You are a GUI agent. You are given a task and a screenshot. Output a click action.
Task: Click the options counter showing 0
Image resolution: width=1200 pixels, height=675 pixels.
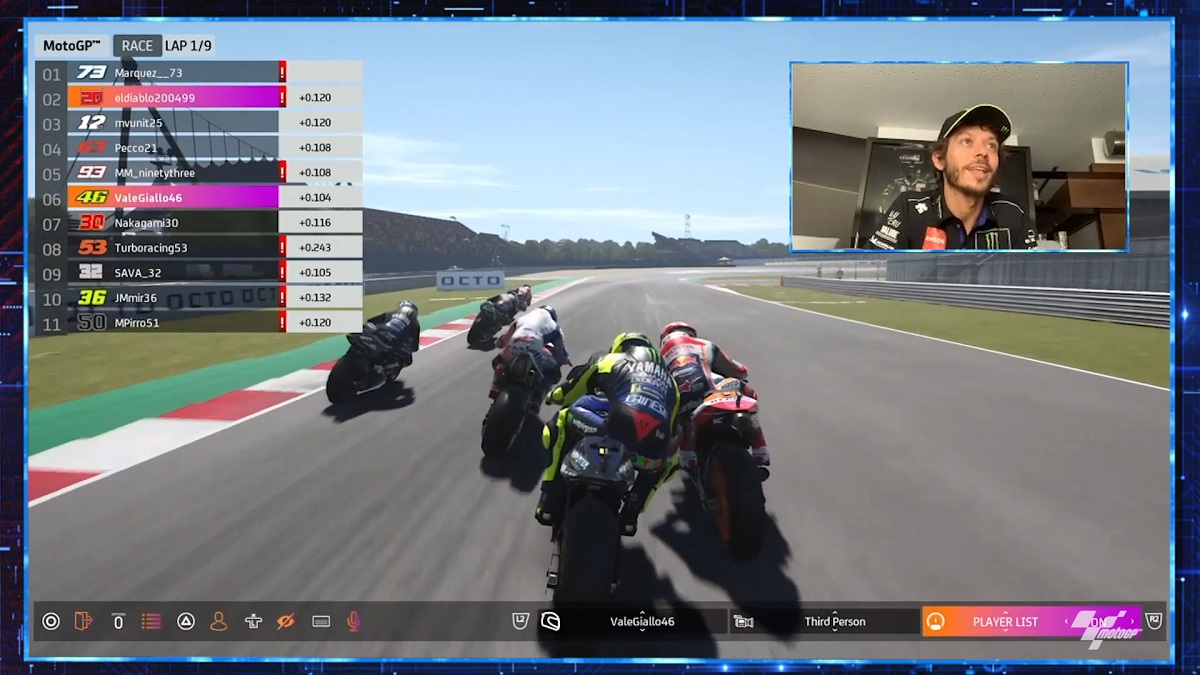coord(118,621)
